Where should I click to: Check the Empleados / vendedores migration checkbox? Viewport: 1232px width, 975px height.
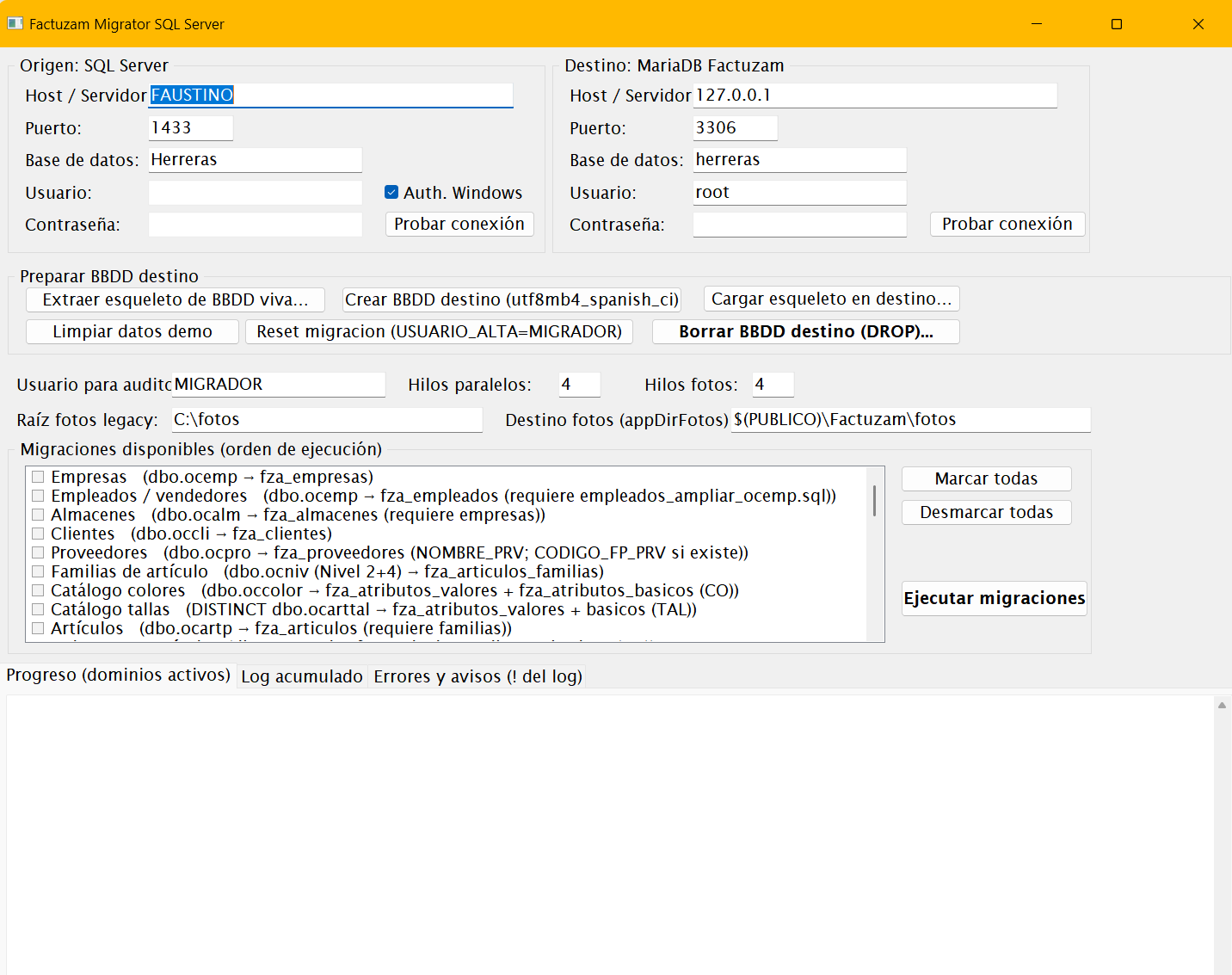pyautogui.click(x=38, y=496)
